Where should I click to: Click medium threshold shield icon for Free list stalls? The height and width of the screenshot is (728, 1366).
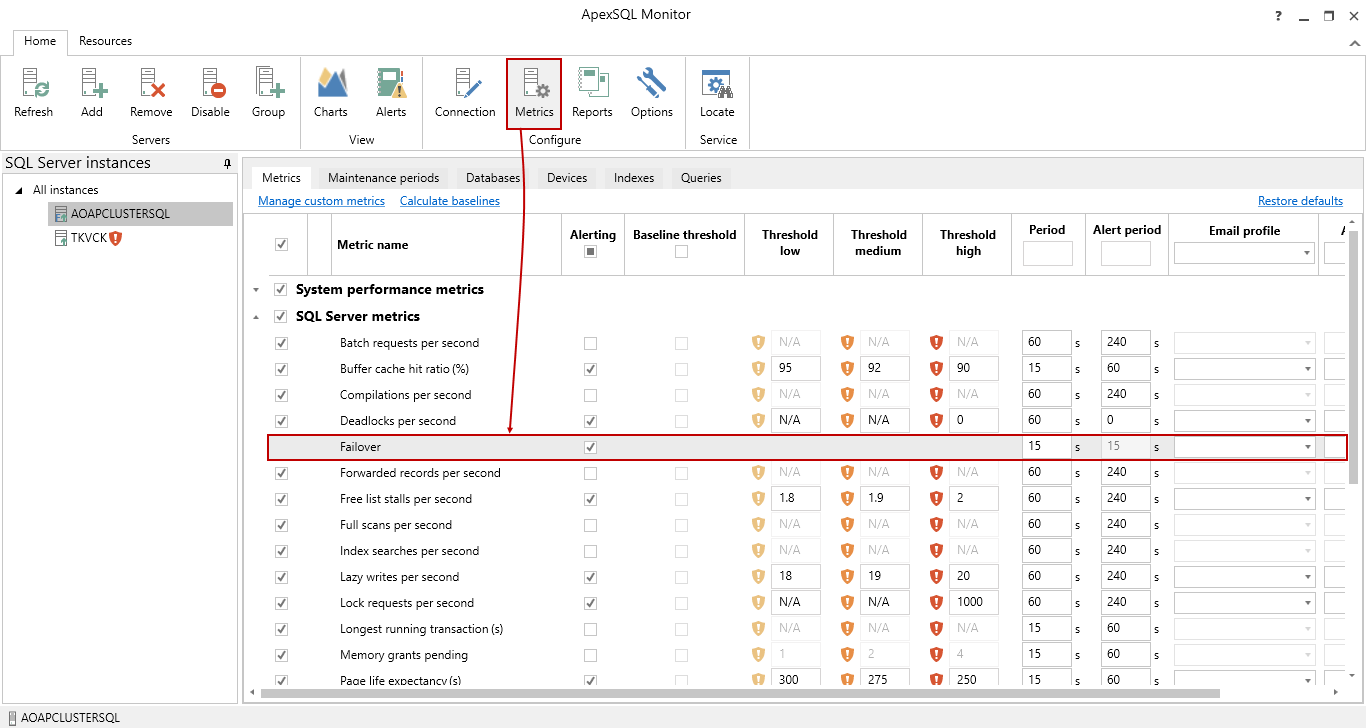coord(848,498)
